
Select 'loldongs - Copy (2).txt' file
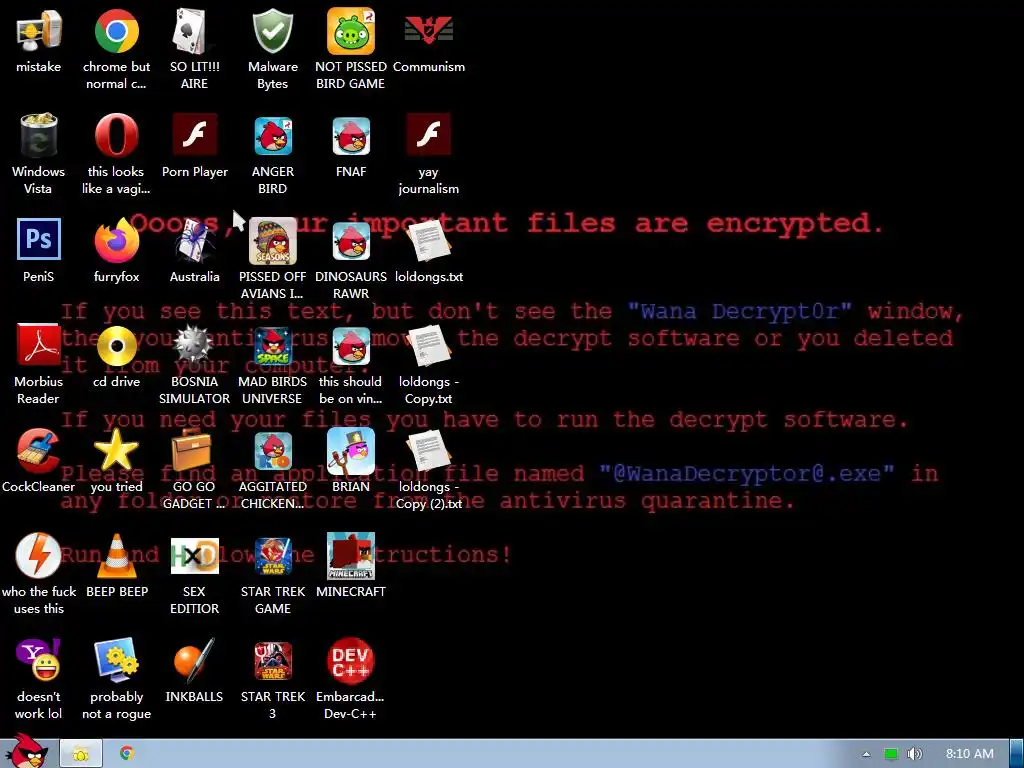click(428, 451)
